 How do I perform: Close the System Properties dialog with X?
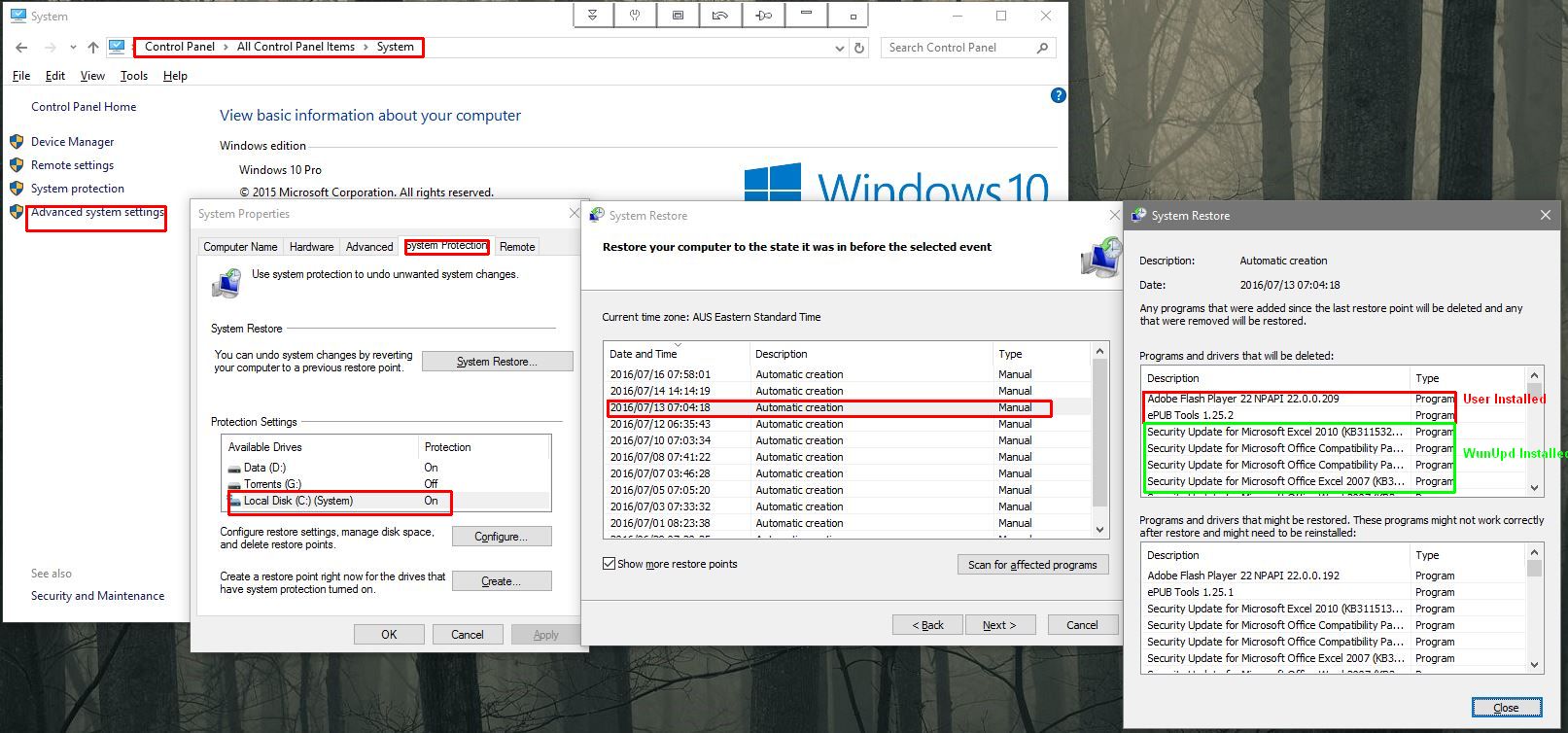(x=574, y=213)
